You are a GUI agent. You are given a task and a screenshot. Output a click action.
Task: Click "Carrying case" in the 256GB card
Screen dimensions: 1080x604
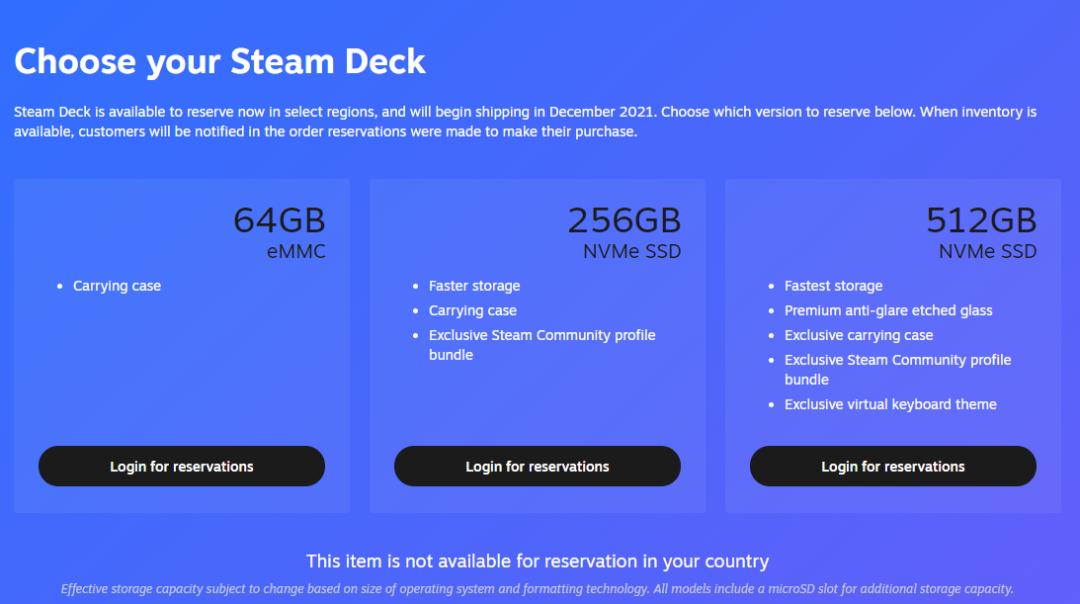472,311
